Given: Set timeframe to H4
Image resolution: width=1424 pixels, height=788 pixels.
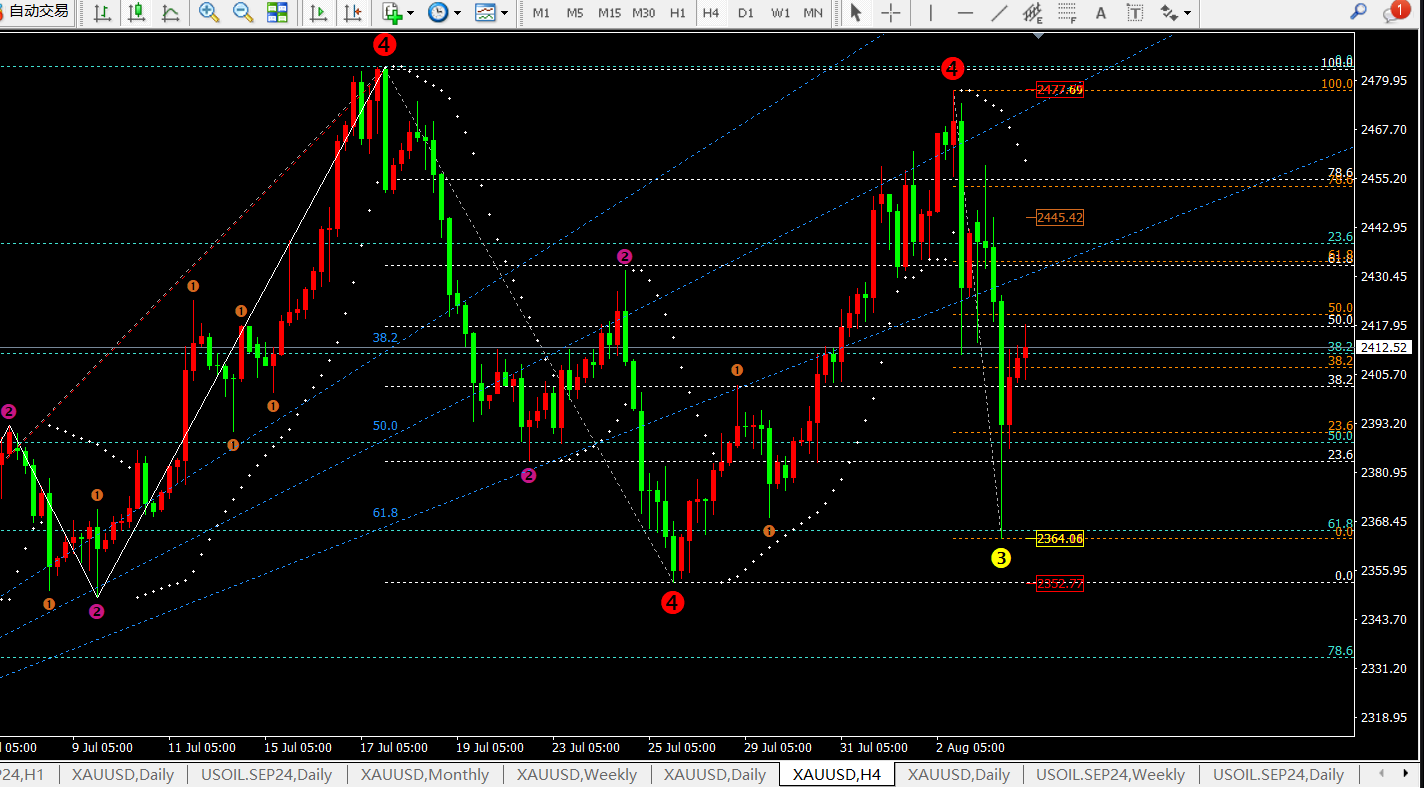Looking at the screenshot, I should (711, 13).
